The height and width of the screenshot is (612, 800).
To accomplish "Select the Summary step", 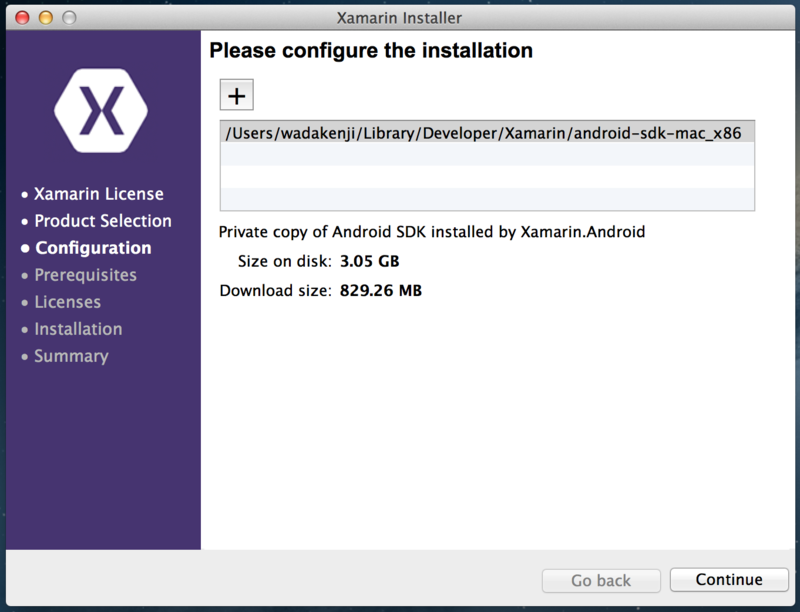I will pos(71,356).
